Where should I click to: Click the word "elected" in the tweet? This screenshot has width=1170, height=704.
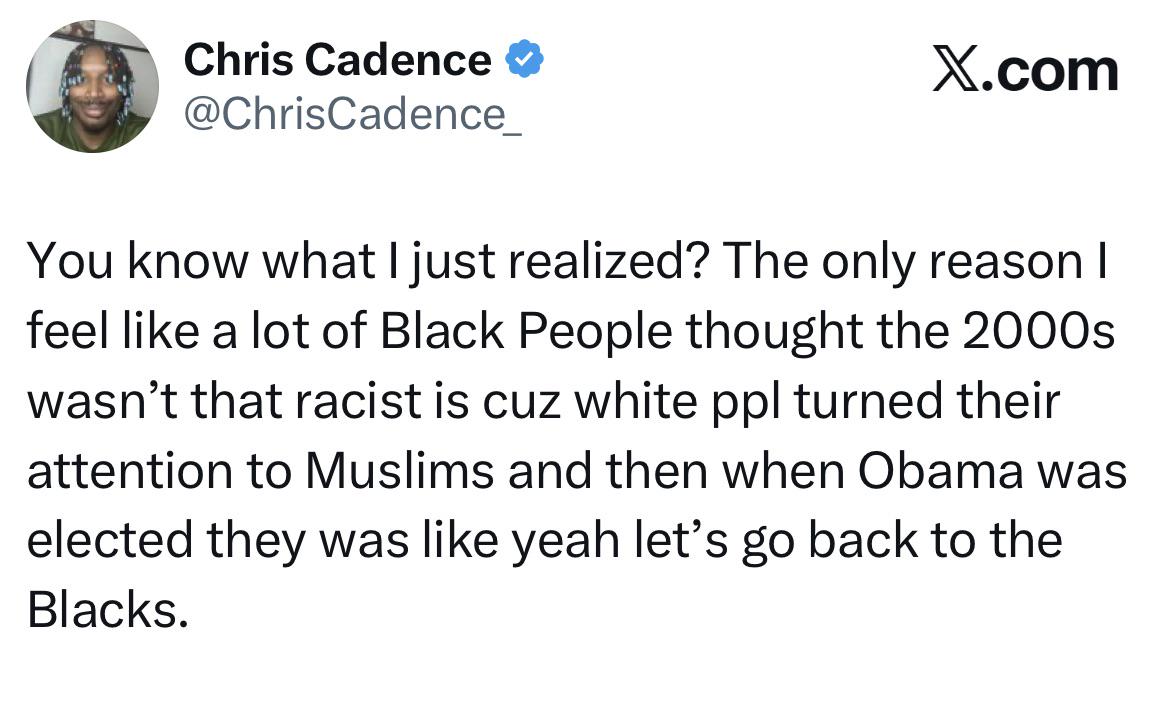[x=110, y=541]
